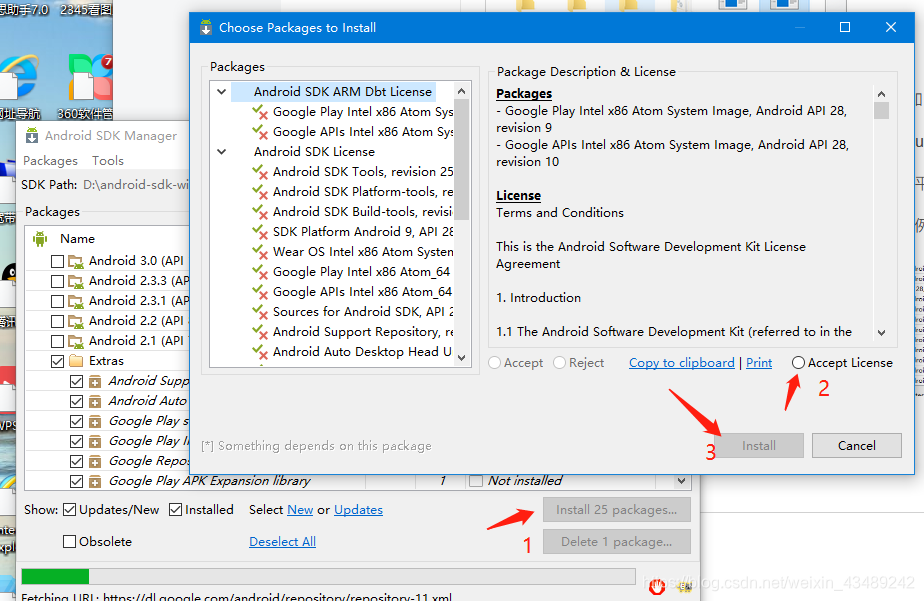Viewport: 924px width, 601px height.
Task: Click status icon of SDK Platform Android 9
Action: tap(260, 232)
